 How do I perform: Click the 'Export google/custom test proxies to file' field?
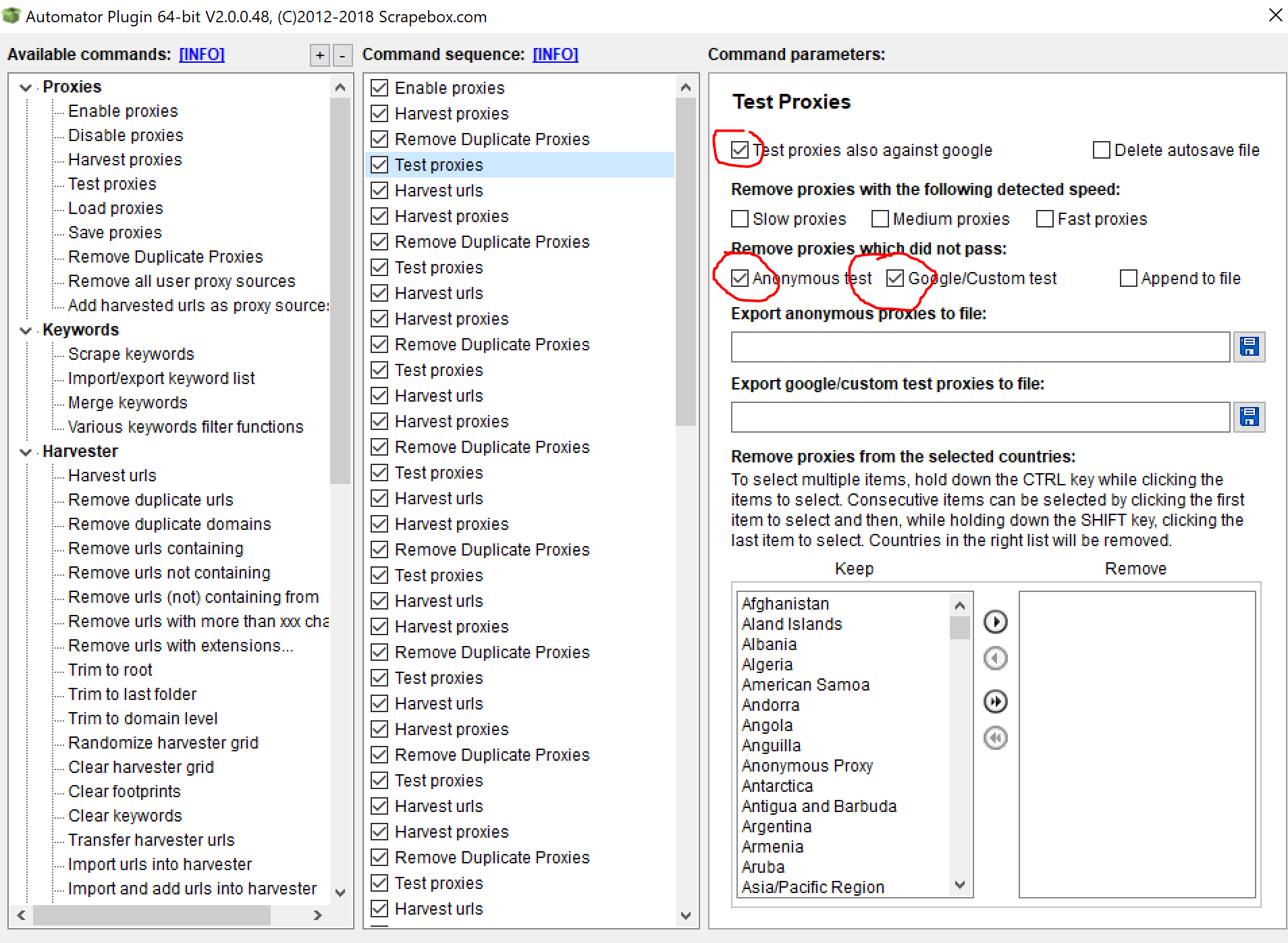pos(980,417)
